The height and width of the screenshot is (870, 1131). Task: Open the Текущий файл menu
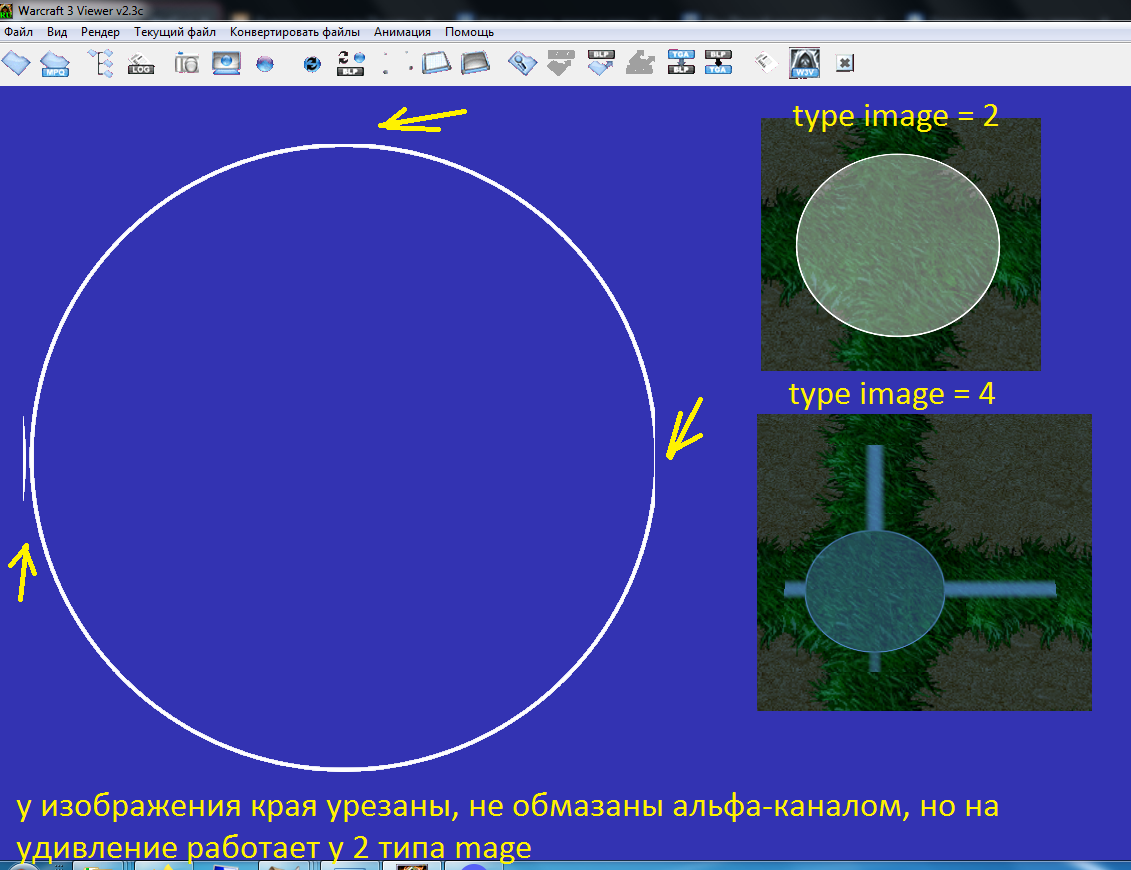(x=175, y=32)
